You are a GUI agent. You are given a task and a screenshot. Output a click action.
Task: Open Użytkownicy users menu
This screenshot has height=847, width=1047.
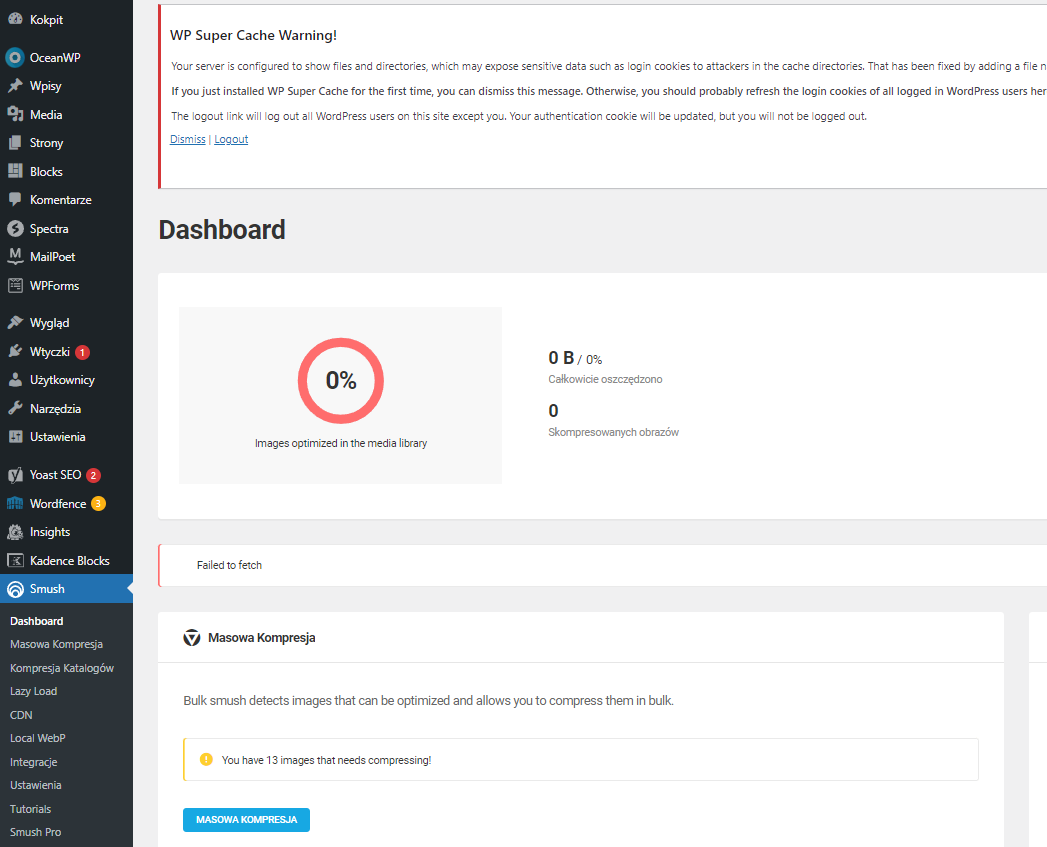(62, 379)
